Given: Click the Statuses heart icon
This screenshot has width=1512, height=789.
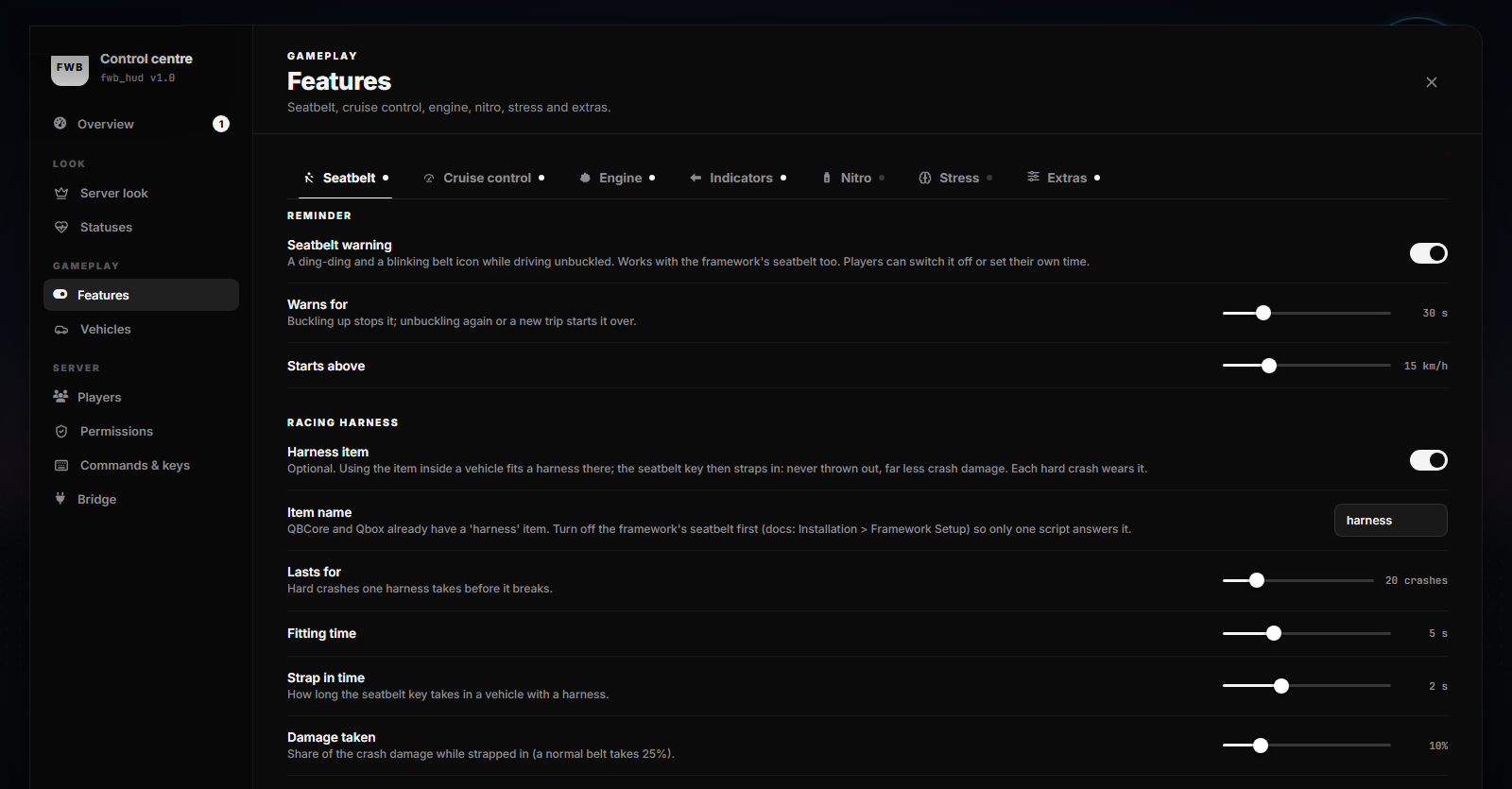Looking at the screenshot, I should pos(61,228).
